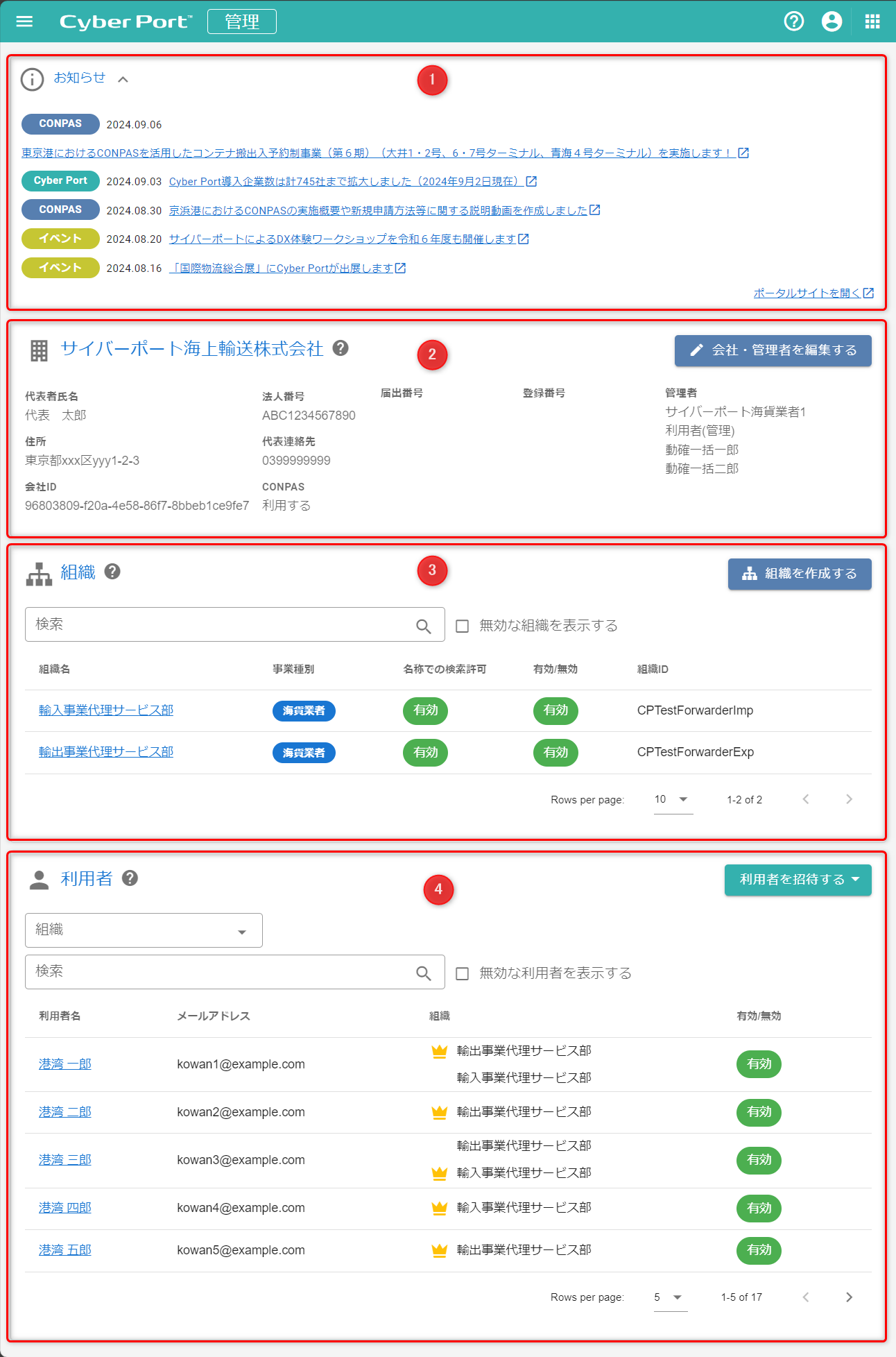The height and width of the screenshot is (1357, 896).
Task: Click 組織を作成する button
Action: pos(799,574)
